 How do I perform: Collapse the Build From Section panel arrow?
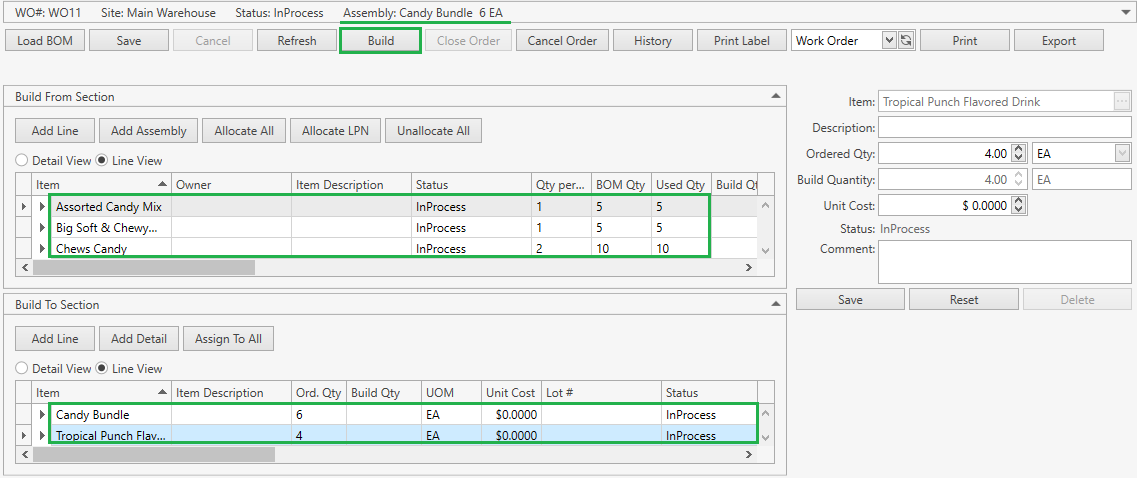coord(775,96)
